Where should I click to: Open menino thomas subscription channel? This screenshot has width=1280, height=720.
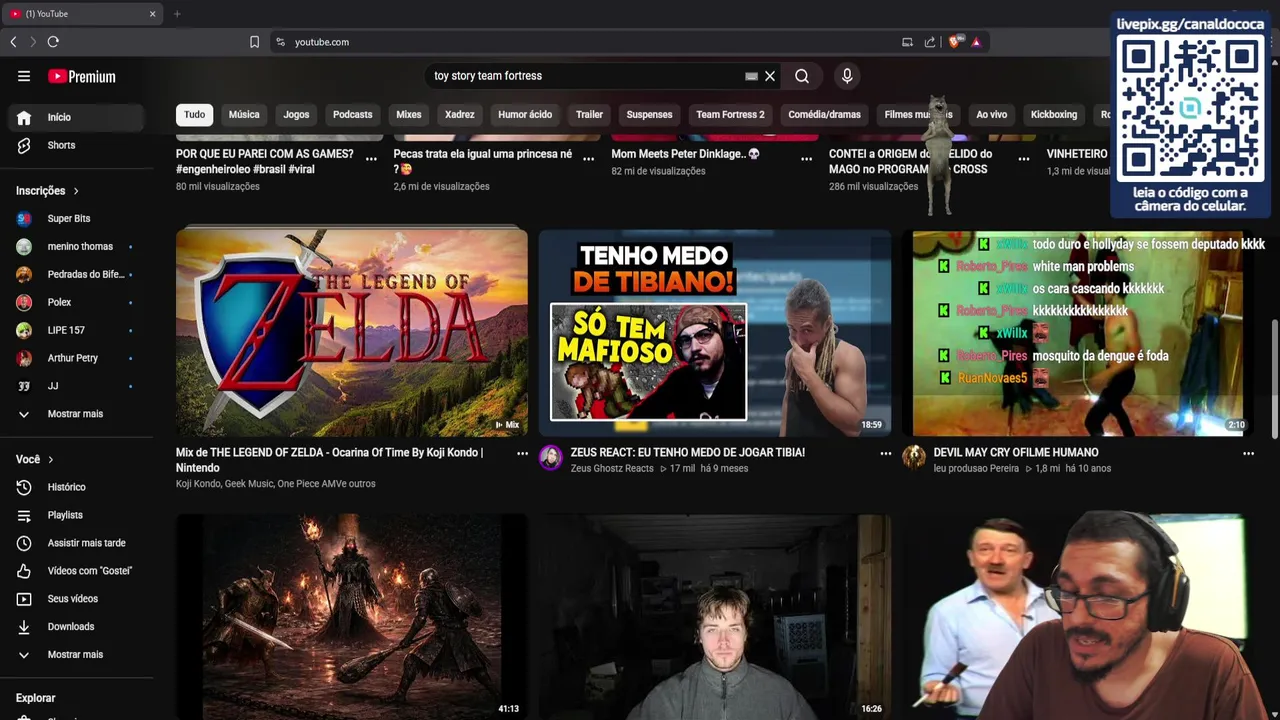77,247
